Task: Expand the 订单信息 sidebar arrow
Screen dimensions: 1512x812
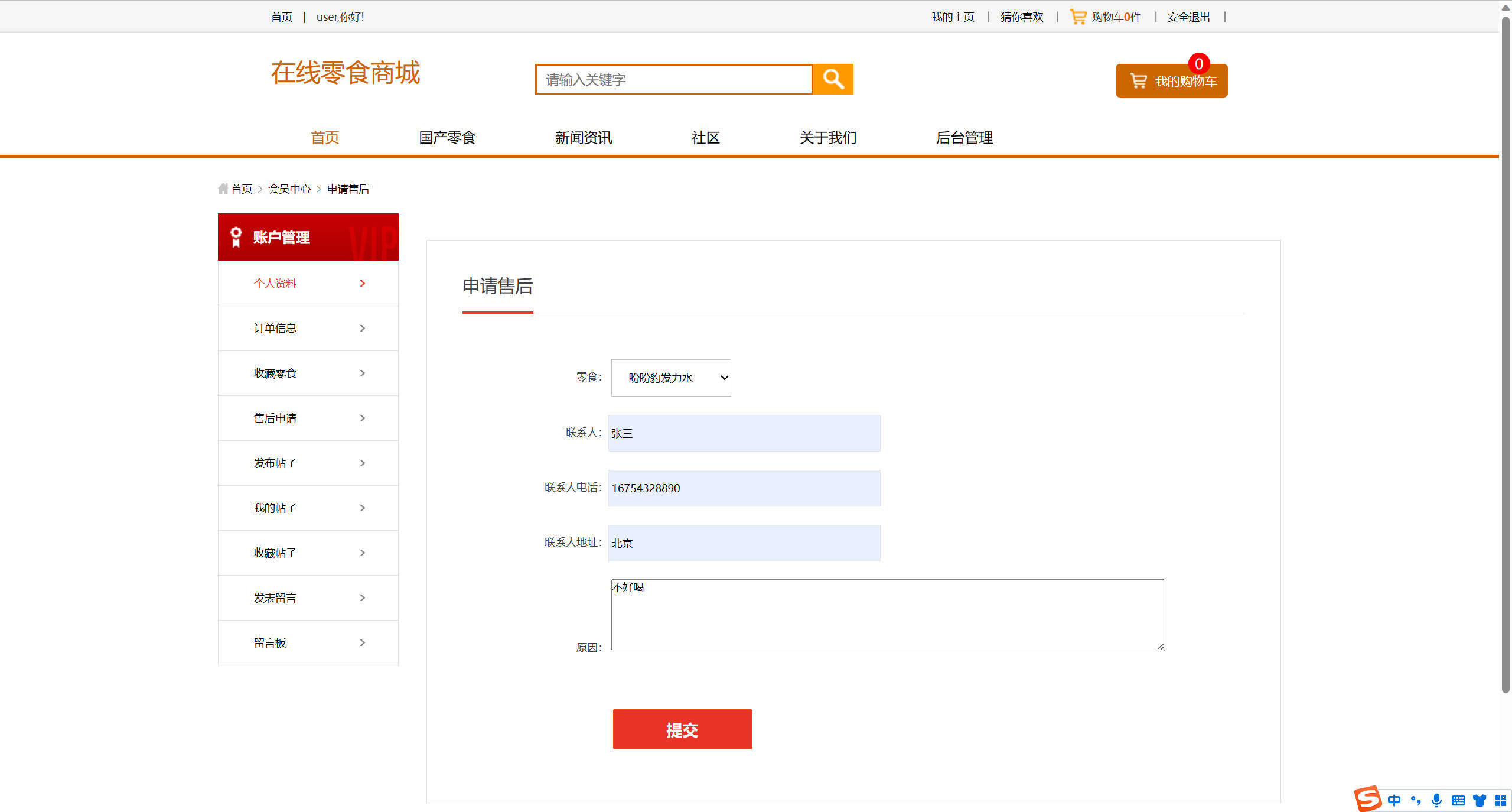Action: (362, 328)
